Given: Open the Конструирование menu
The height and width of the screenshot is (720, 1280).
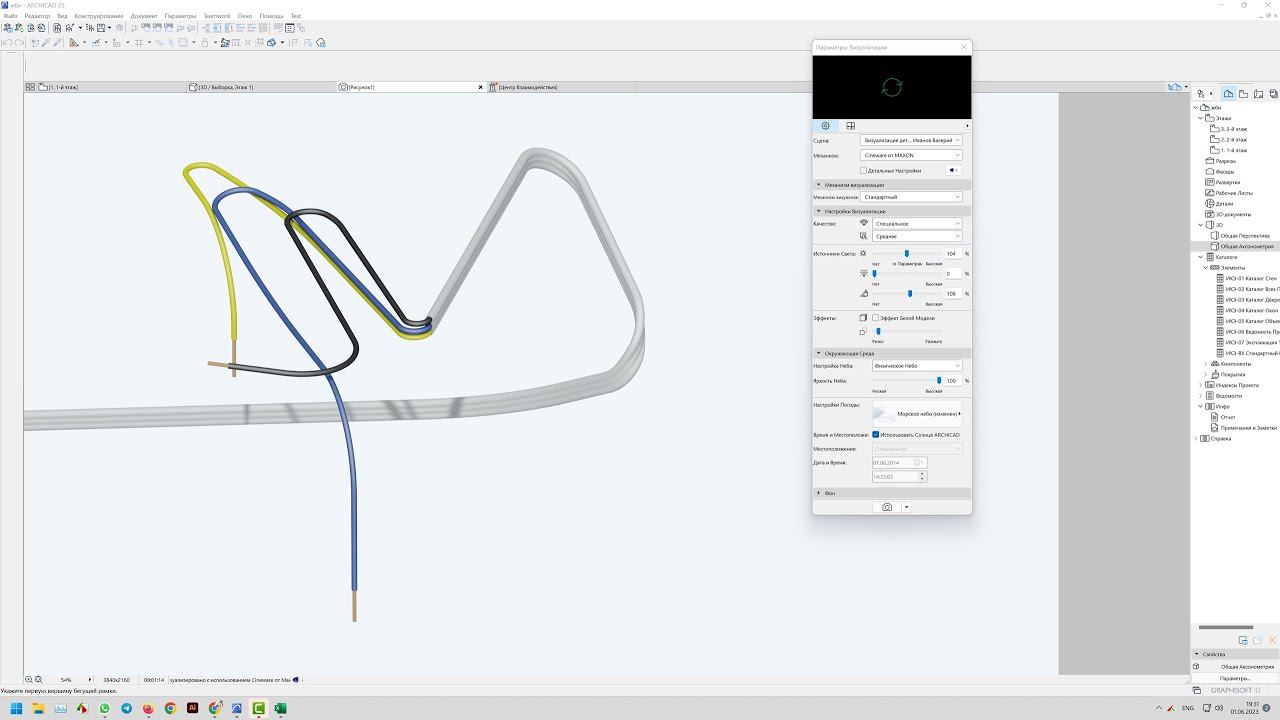Looking at the screenshot, I should [x=99, y=16].
